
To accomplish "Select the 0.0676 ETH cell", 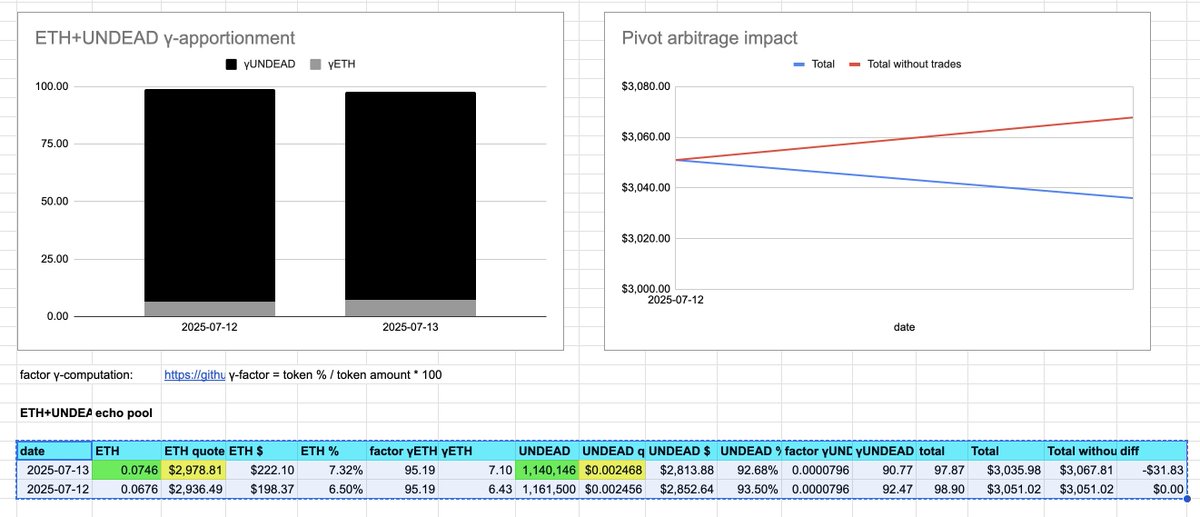I will coord(127,489).
